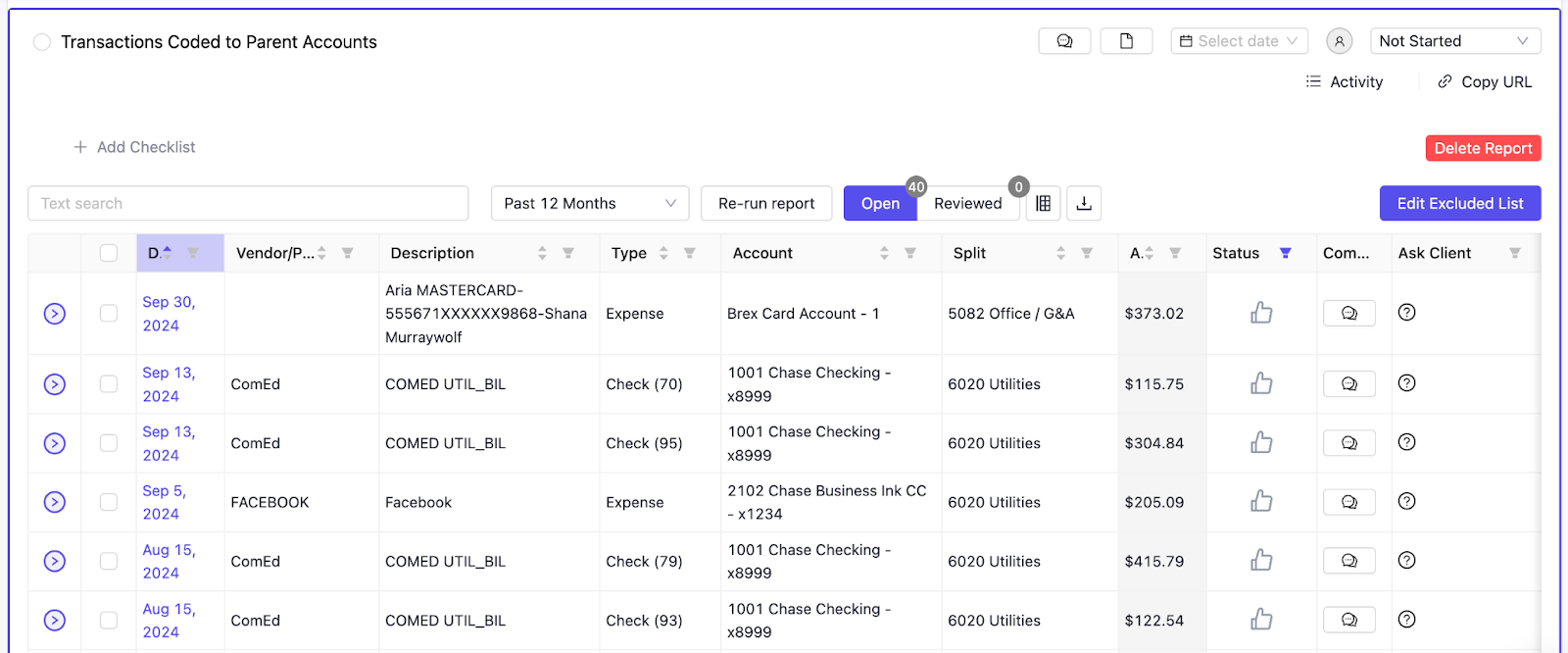Viewport: 1568px width, 653px height.
Task: Open the comment icon on the Facebook row
Action: click(x=1348, y=502)
